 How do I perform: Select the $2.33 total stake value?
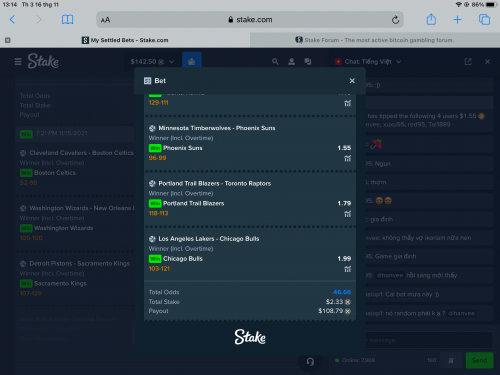pyautogui.click(x=334, y=302)
